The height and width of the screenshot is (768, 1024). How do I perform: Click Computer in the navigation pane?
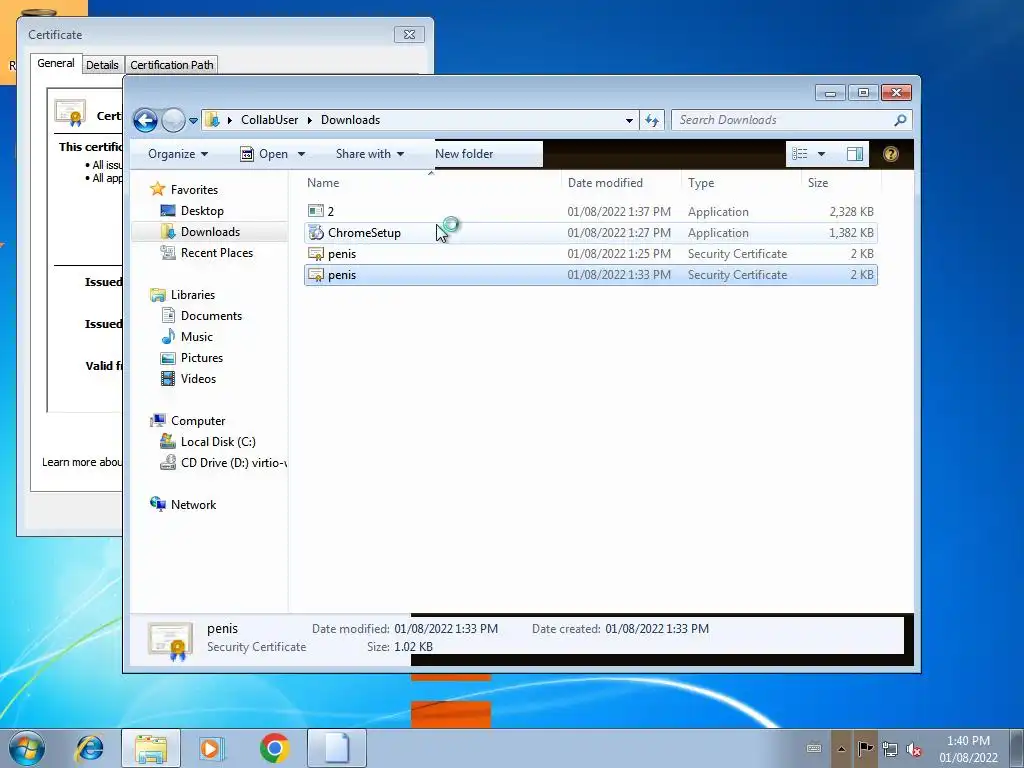[x=198, y=421]
